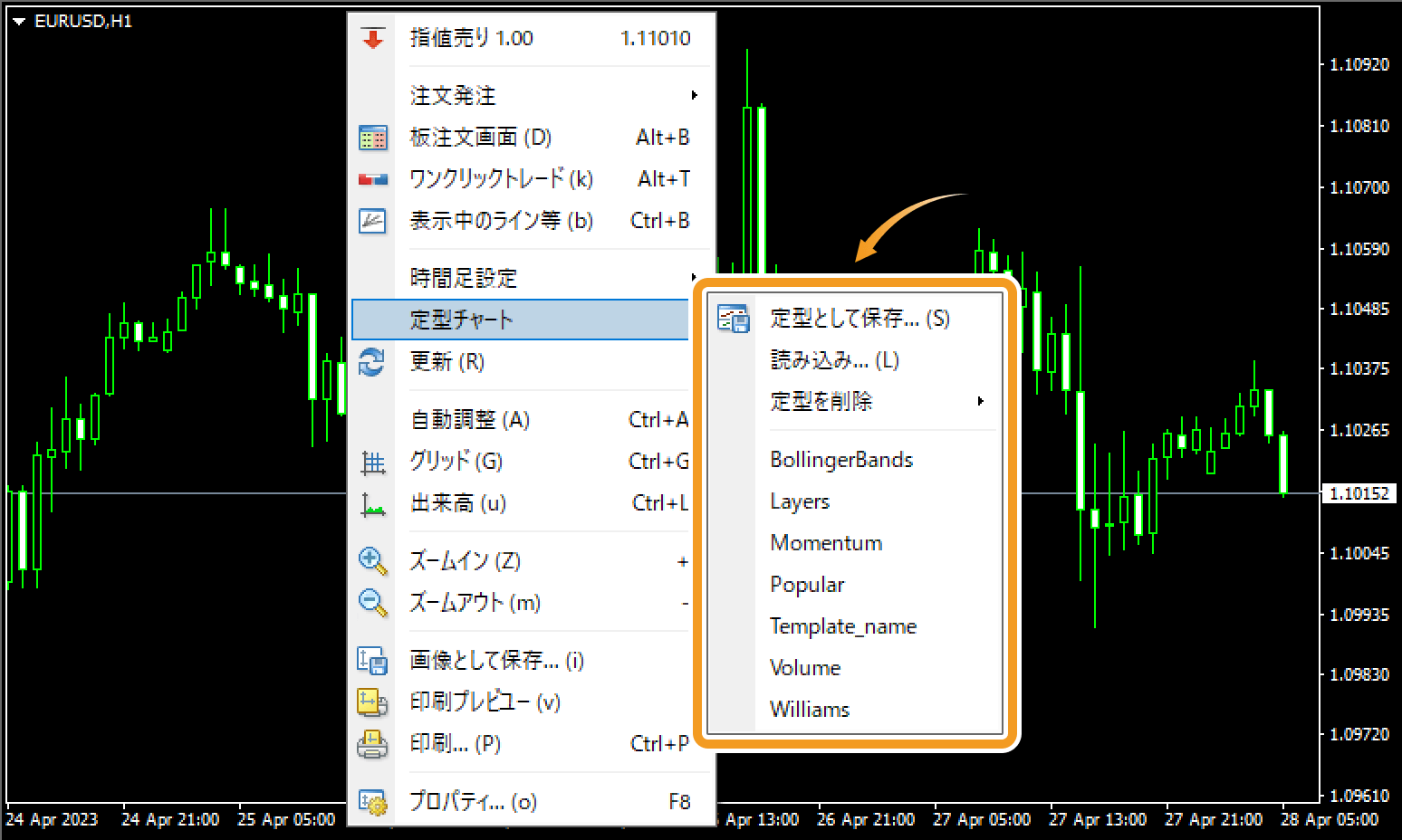Click the 28 Apr 05:00 time label
The height and width of the screenshot is (840, 1402).
[x=1330, y=819]
